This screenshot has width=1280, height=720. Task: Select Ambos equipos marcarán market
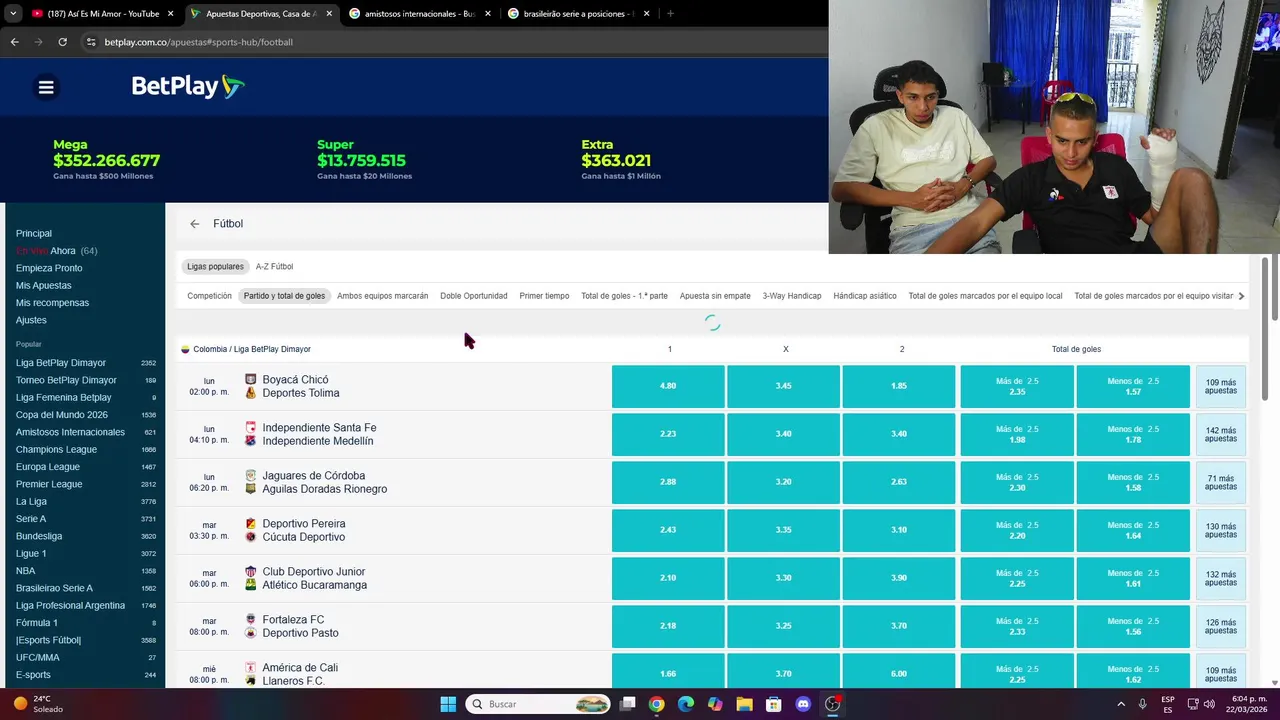pyautogui.click(x=382, y=296)
